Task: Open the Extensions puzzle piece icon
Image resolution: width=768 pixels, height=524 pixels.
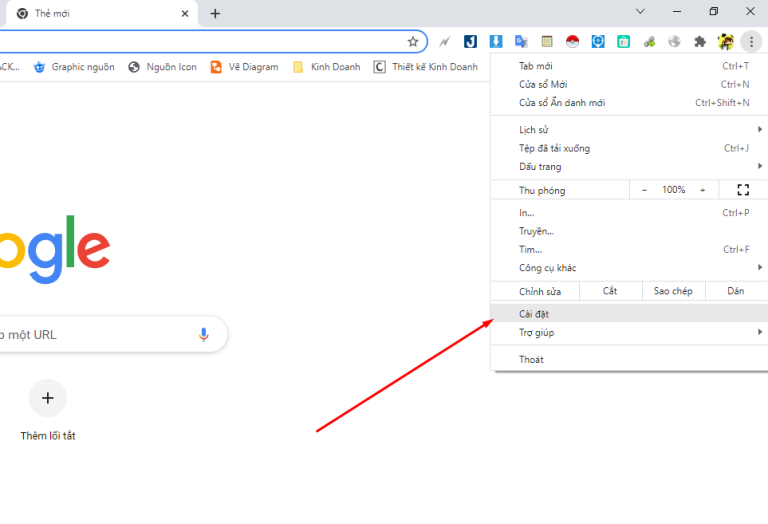Action: [x=700, y=42]
